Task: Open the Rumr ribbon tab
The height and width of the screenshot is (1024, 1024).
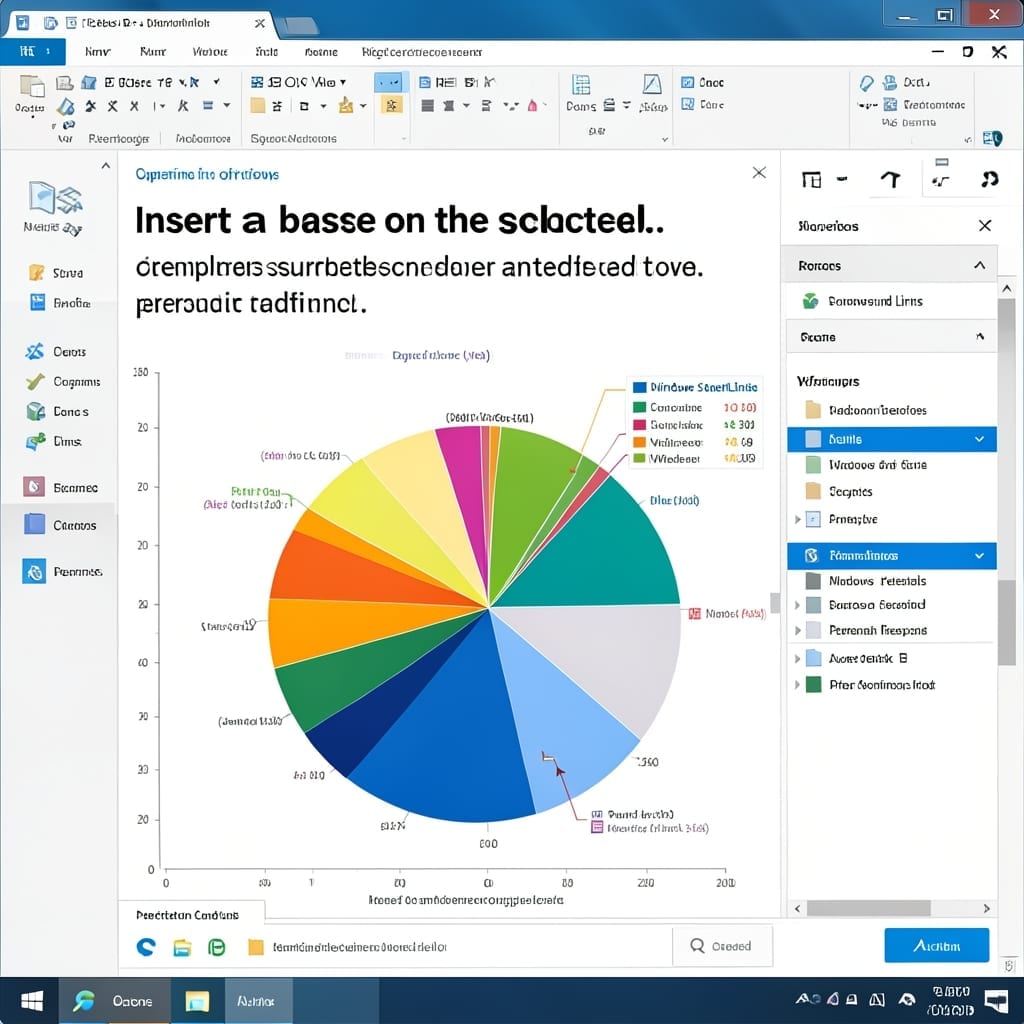Action: [153, 52]
